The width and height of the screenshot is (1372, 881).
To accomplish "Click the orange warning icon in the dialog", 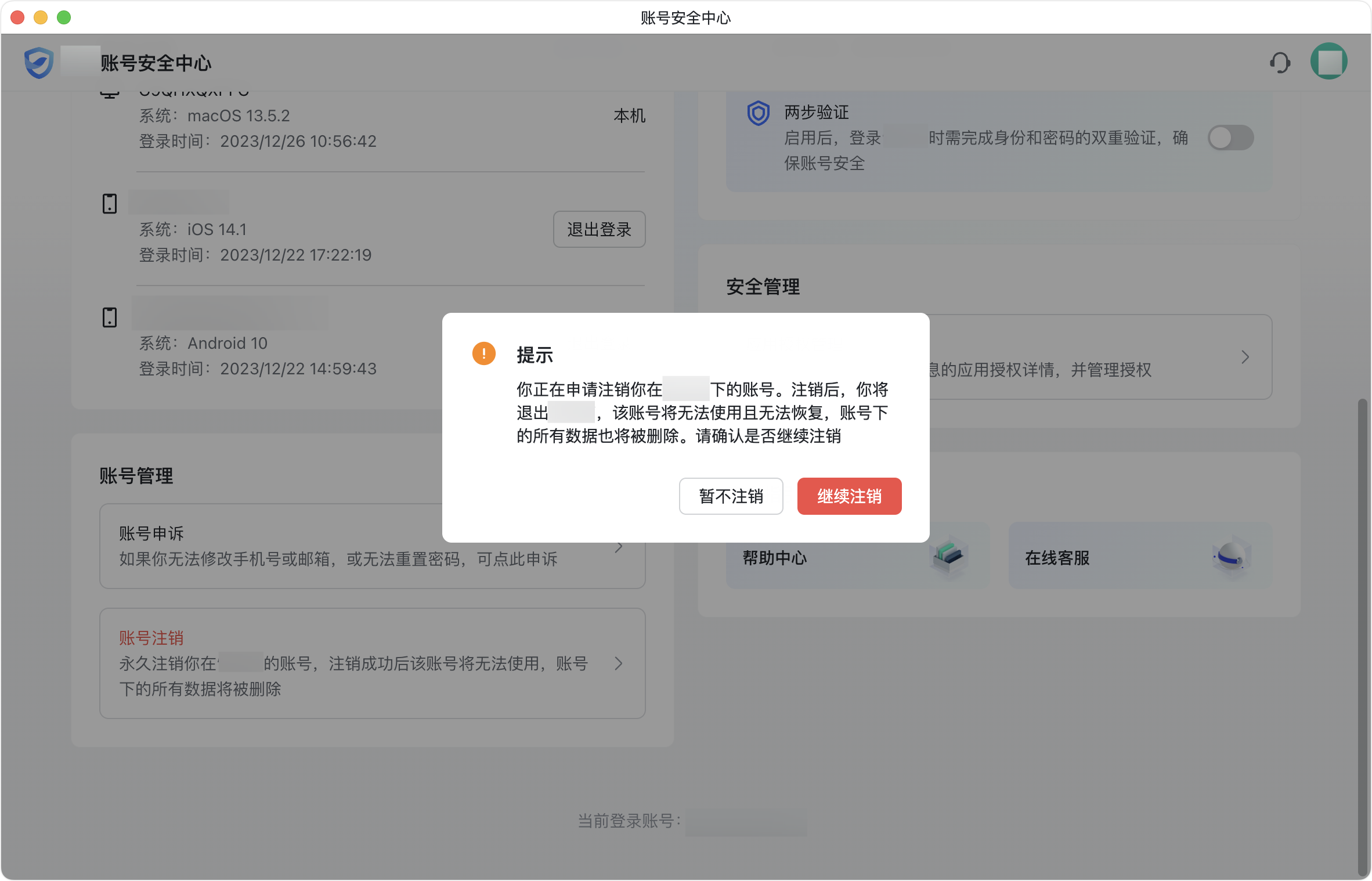I will tap(483, 353).
